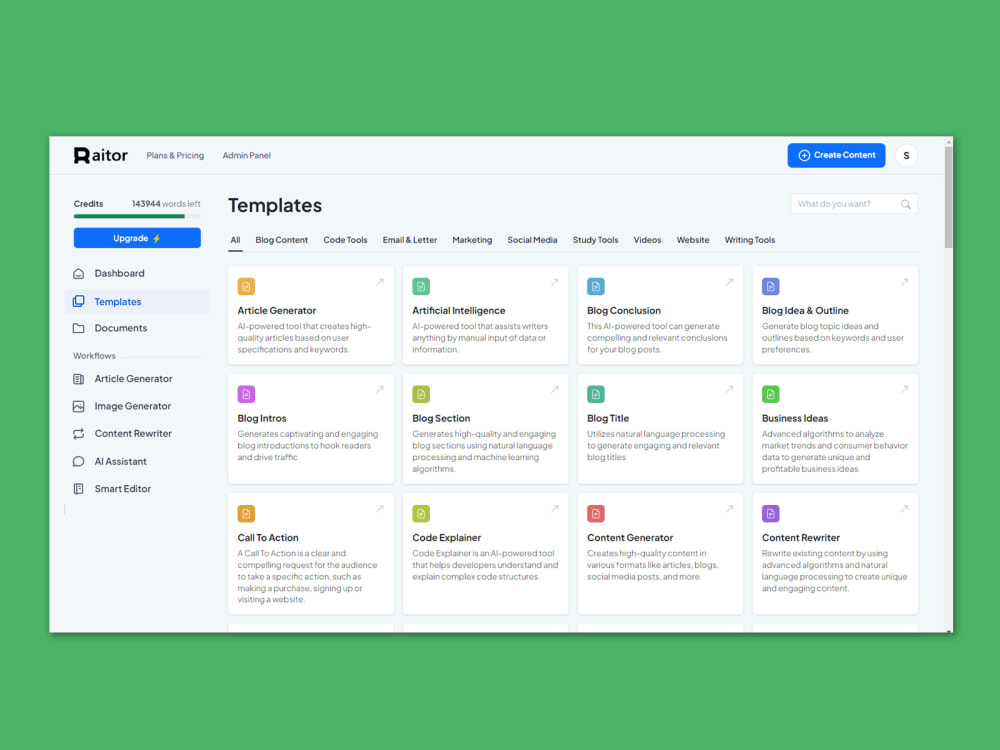Click the Article Generator workflow icon

[x=78, y=379]
